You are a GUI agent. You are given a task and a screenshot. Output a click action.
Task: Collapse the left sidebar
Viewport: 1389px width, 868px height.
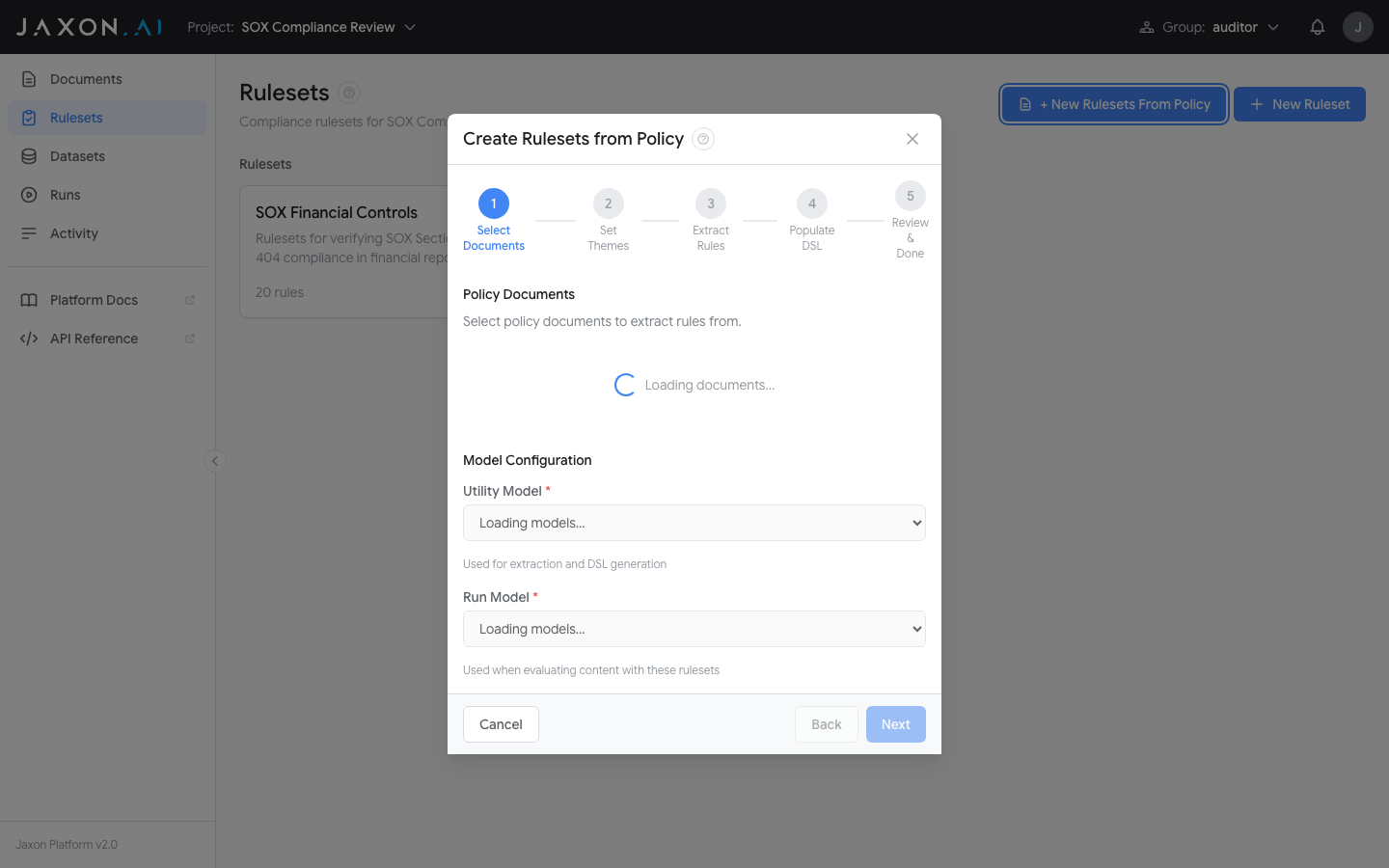click(215, 461)
